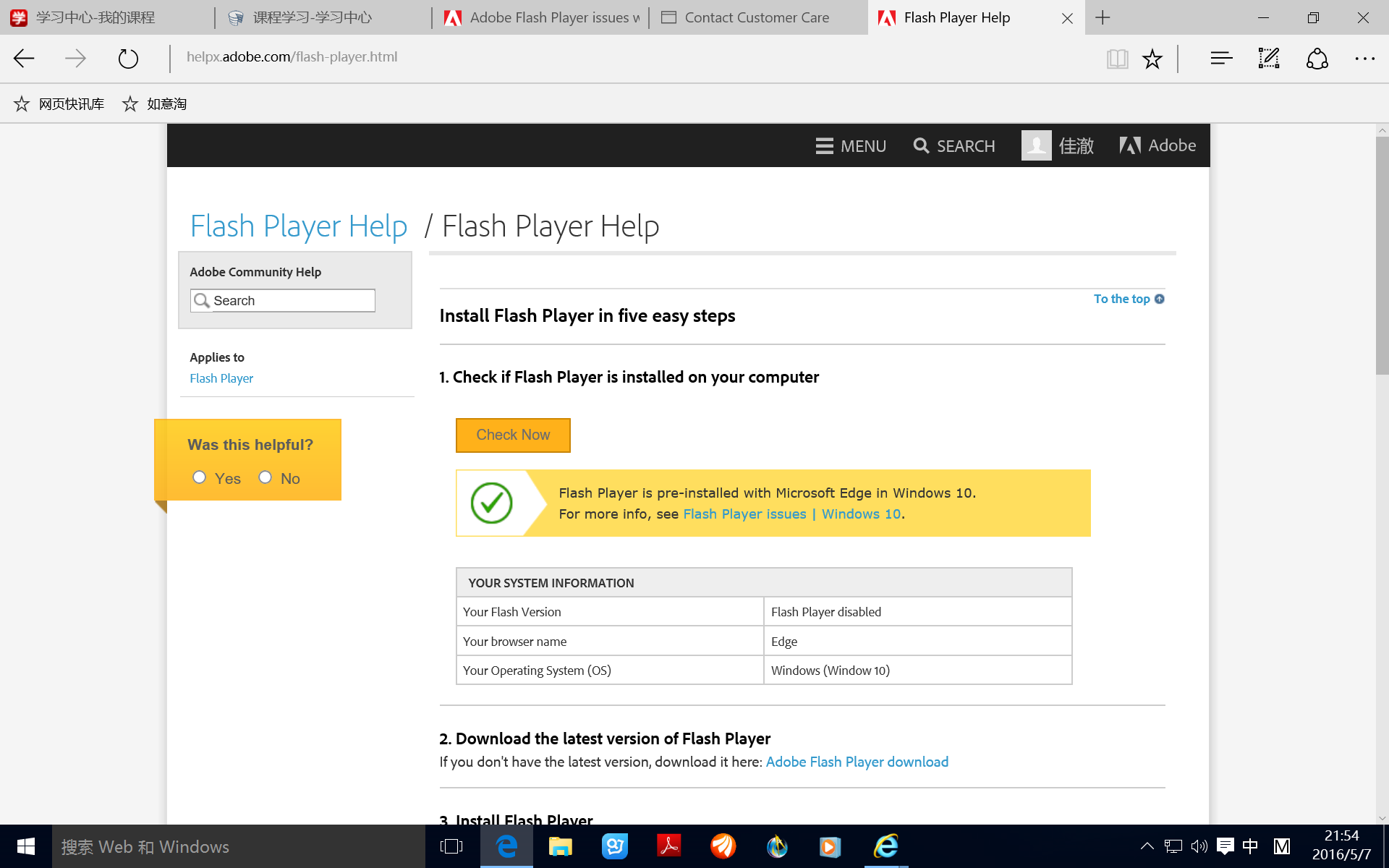Open Adobe Acrobat taskbar icon
Image resolution: width=1389 pixels, height=868 pixels.
coord(669,846)
